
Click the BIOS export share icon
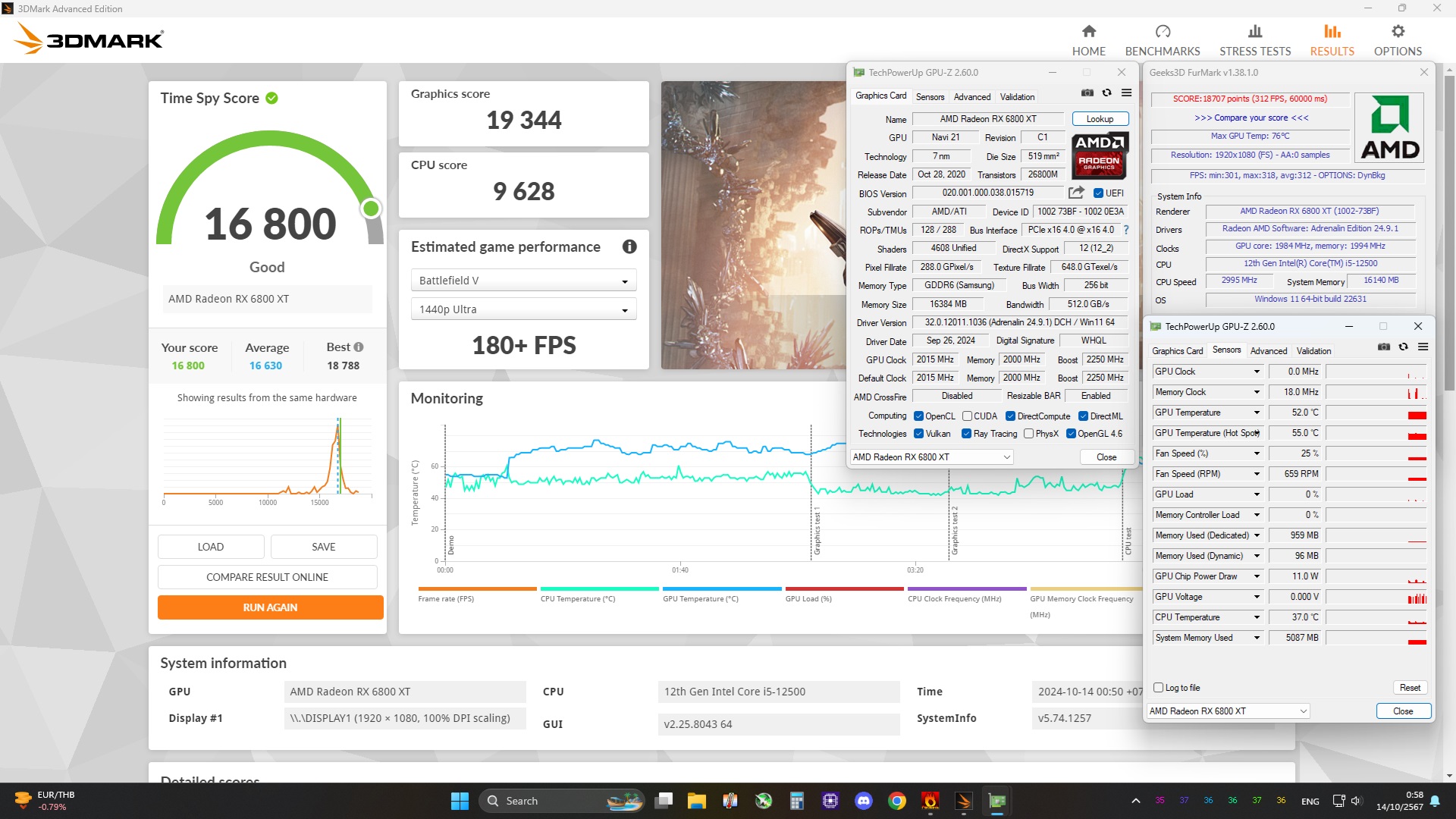(x=1075, y=193)
